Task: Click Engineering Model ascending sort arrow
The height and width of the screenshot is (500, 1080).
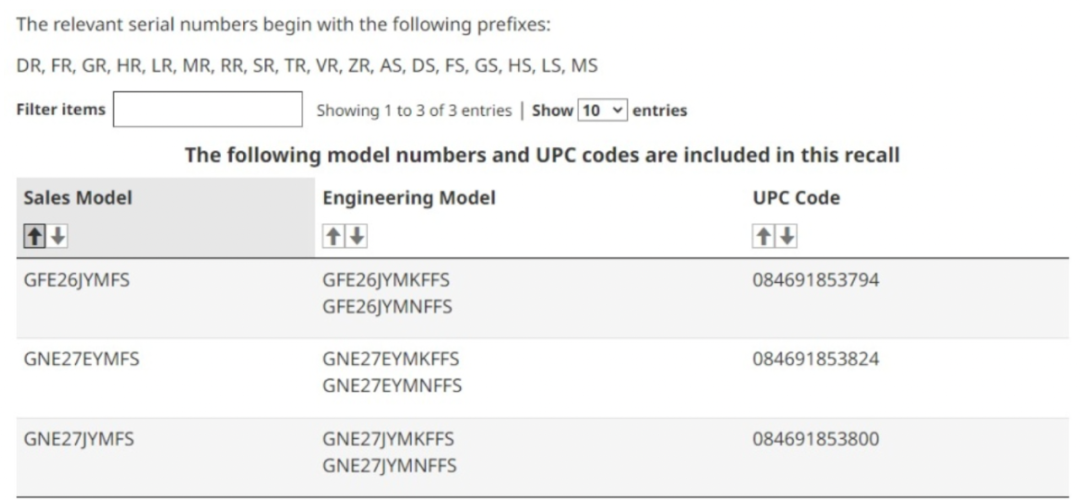Action: [333, 236]
